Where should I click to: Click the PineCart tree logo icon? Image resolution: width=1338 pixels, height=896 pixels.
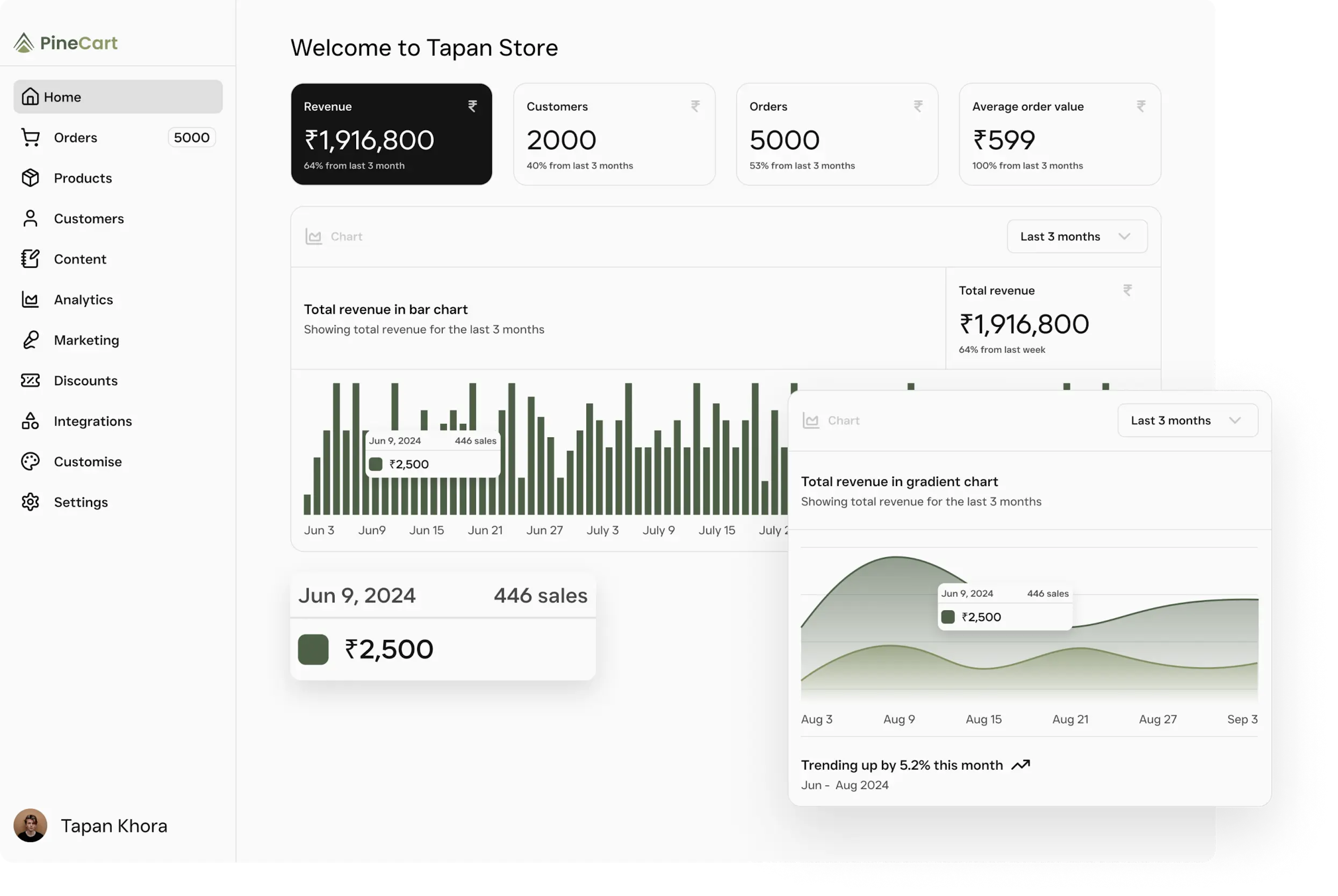pos(24,43)
